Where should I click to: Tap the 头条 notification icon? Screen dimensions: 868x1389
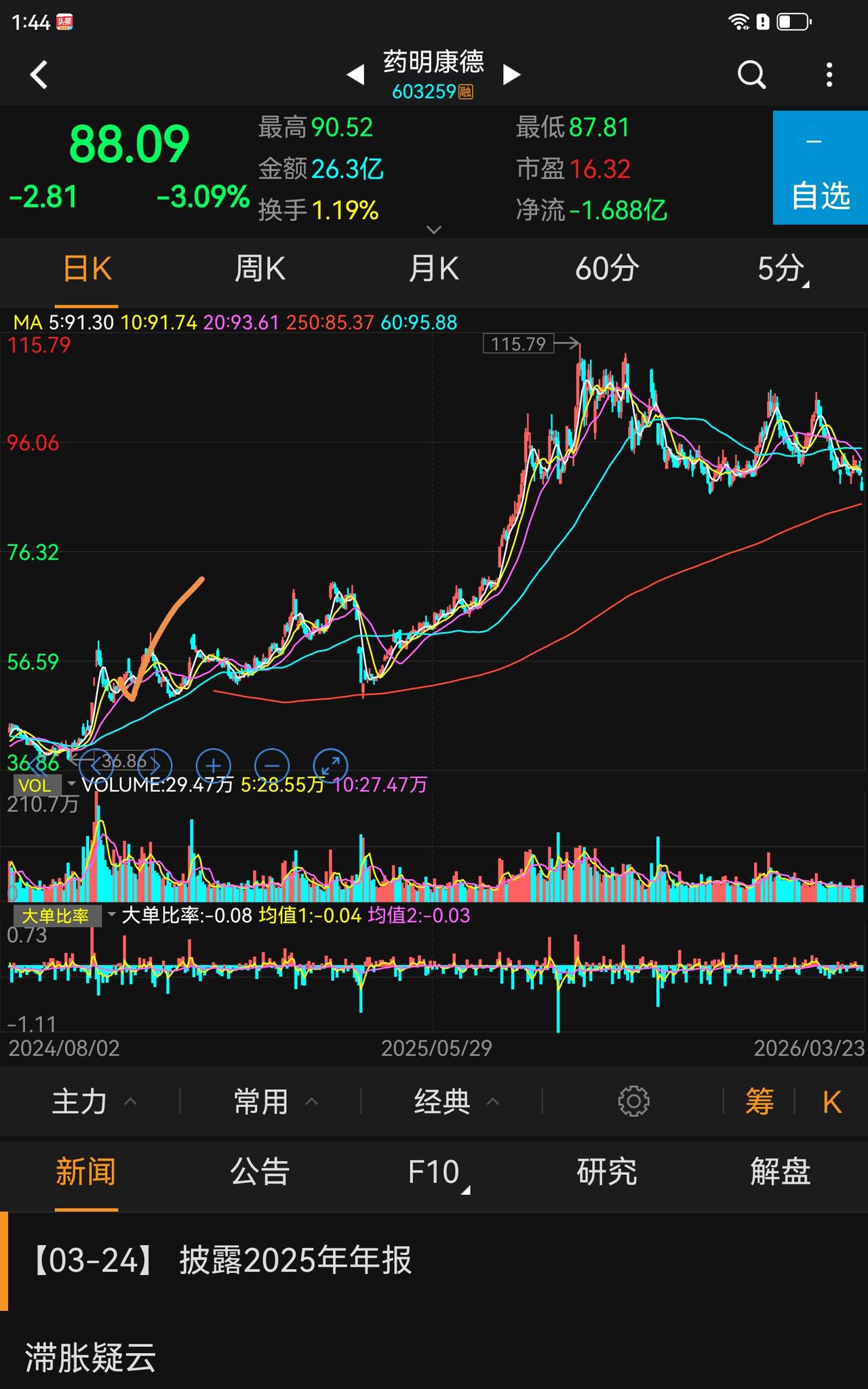(x=64, y=22)
